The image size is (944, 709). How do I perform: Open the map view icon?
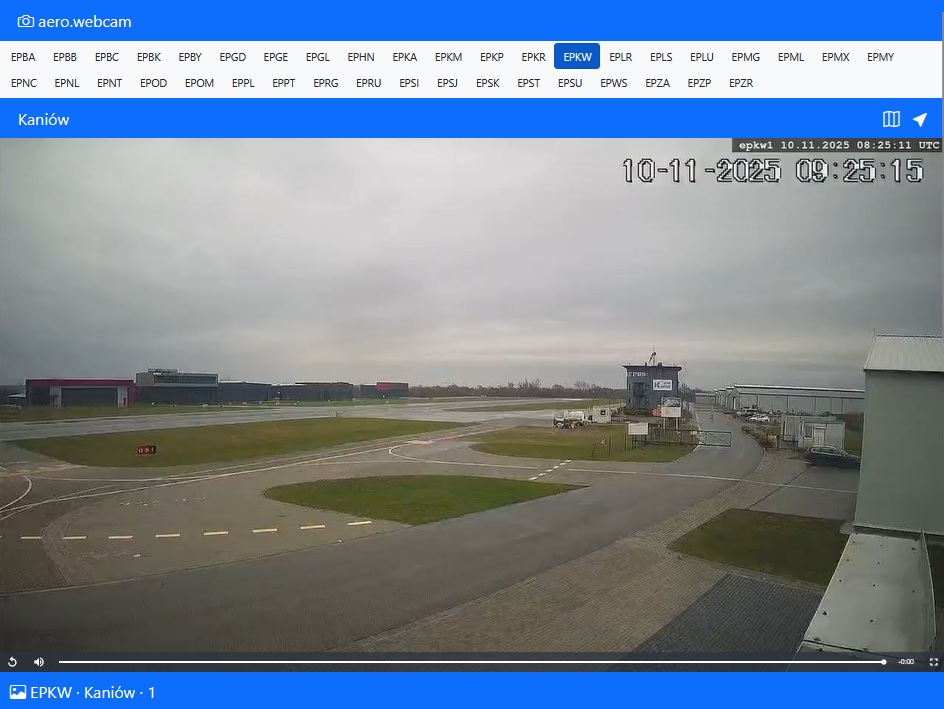891,120
